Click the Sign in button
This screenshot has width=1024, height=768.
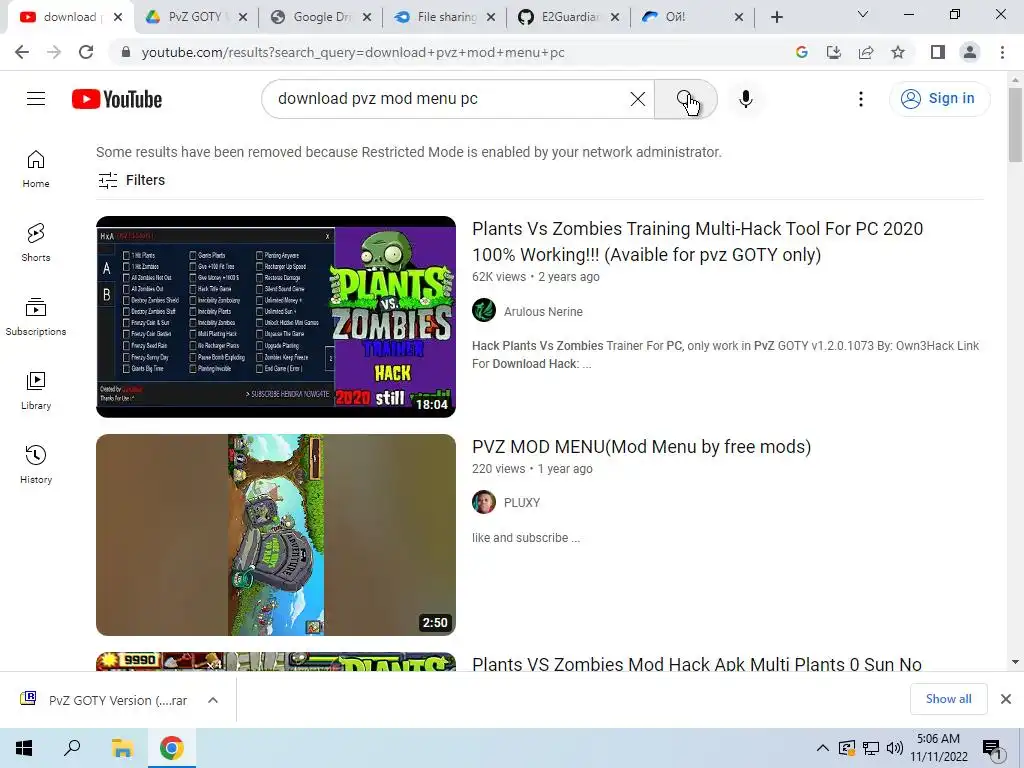pyautogui.click(x=939, y=99)
